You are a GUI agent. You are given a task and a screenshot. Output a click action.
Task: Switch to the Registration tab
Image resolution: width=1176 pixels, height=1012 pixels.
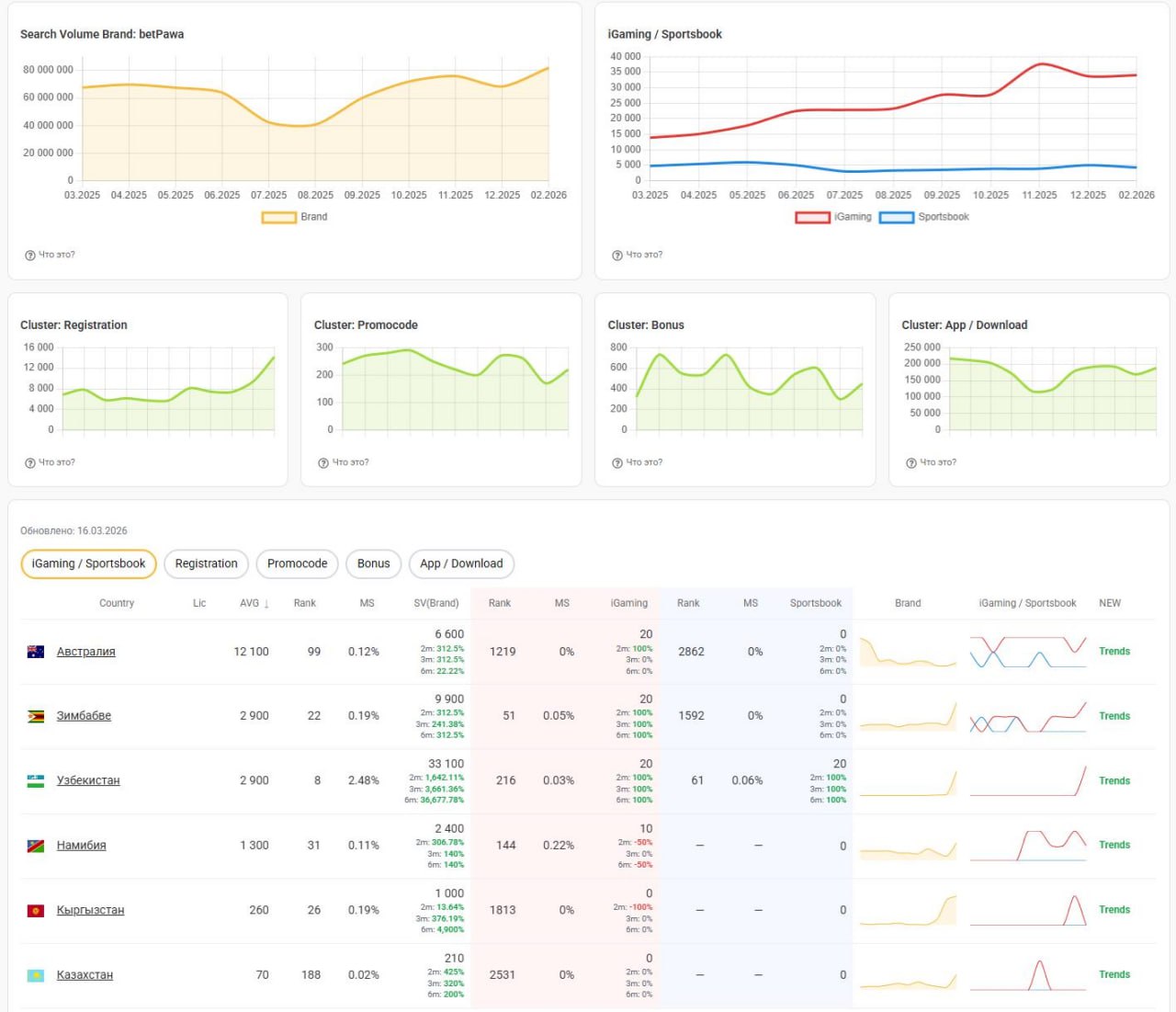click(206, 563)
